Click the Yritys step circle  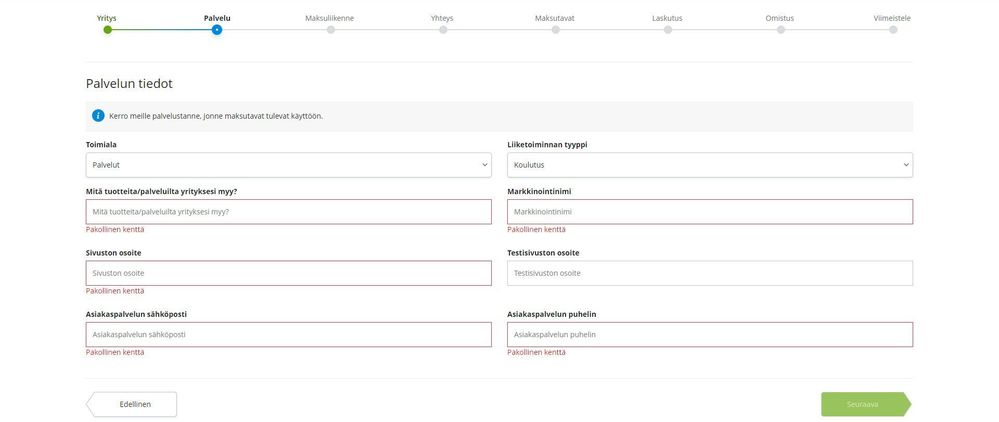[107, 29]
